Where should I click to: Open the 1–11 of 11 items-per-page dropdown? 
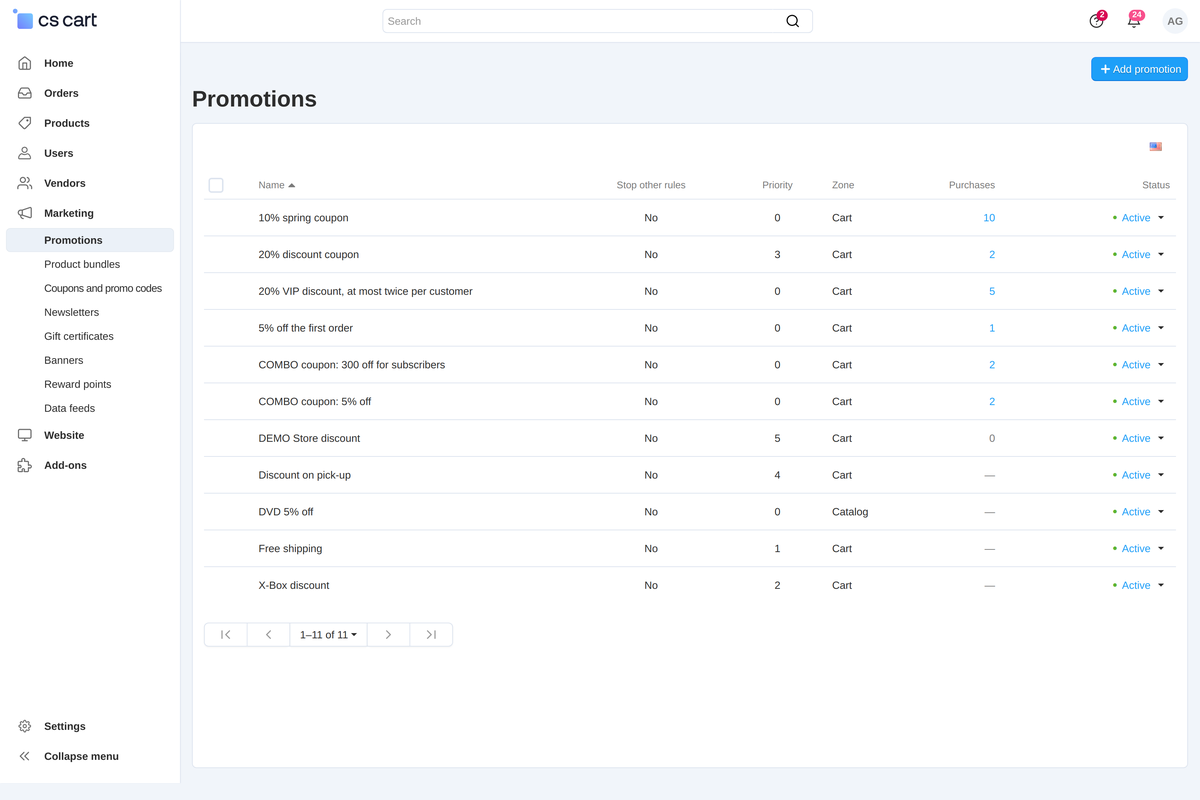(328, 635)
